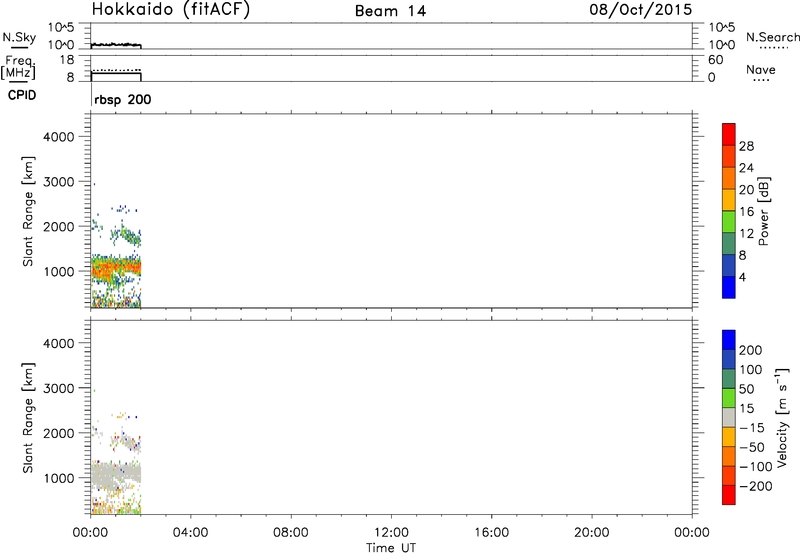
Task: Select the Beam 14 label
Action: click(x=390, y=11)
